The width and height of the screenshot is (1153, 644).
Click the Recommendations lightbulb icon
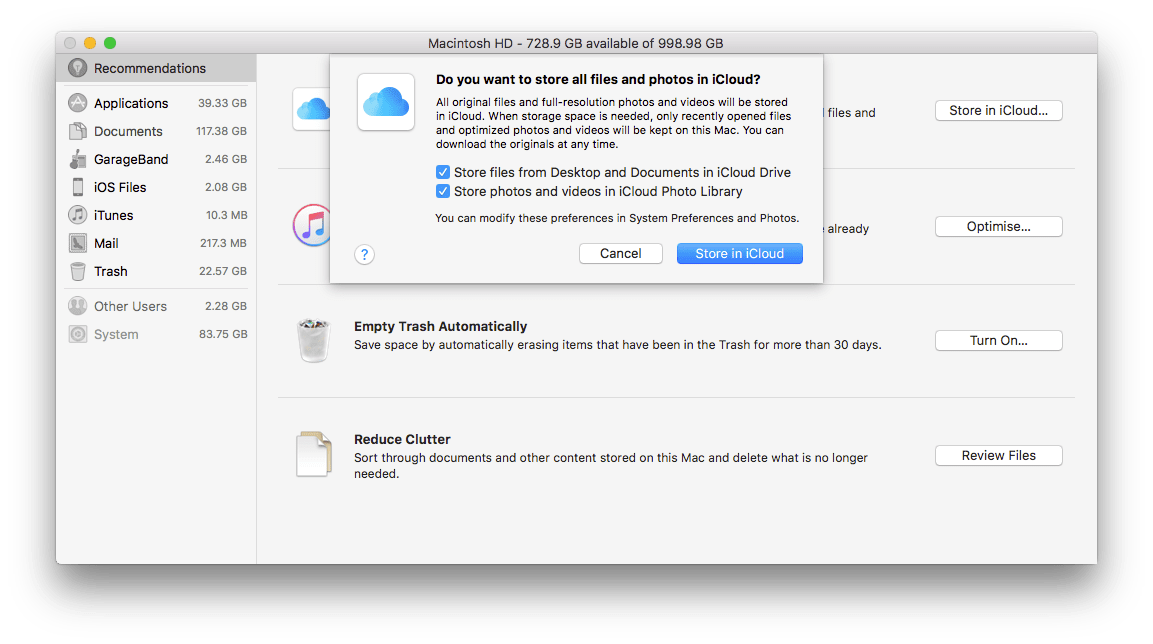tap(77, 68)
